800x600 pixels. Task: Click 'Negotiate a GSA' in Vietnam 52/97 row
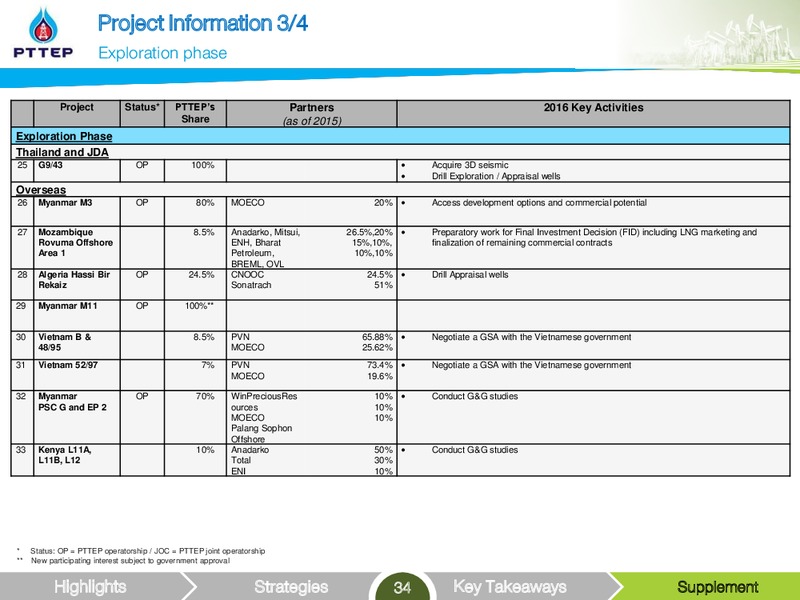click(531, 365)
